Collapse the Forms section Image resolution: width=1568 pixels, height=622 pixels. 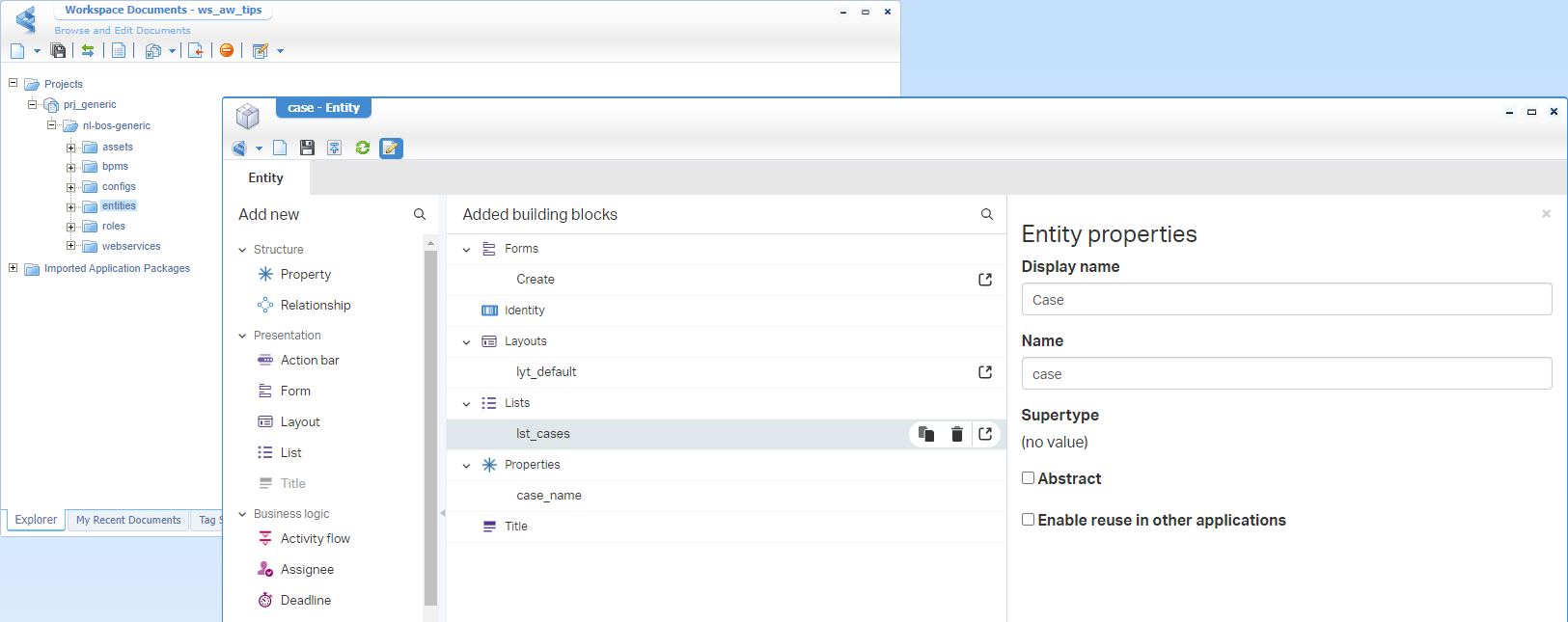pyautogui.click(x=467, y=250)
